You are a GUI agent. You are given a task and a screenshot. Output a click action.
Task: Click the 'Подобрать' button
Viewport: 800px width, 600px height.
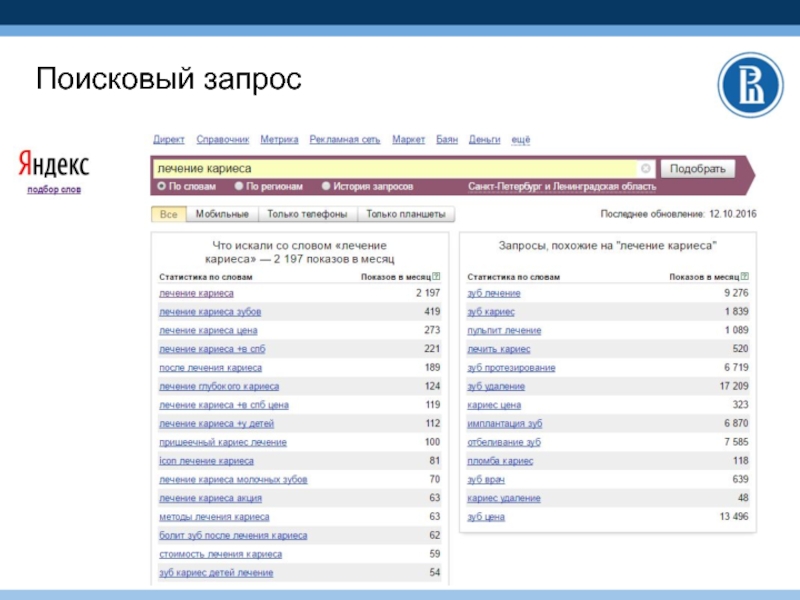coord(697,169)
